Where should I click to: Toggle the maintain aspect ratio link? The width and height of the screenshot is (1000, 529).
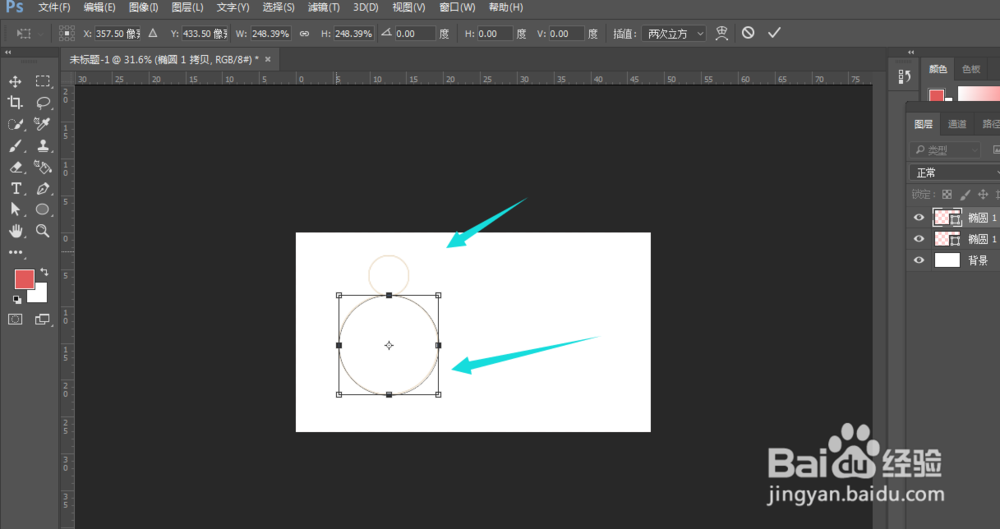point(304,33)
